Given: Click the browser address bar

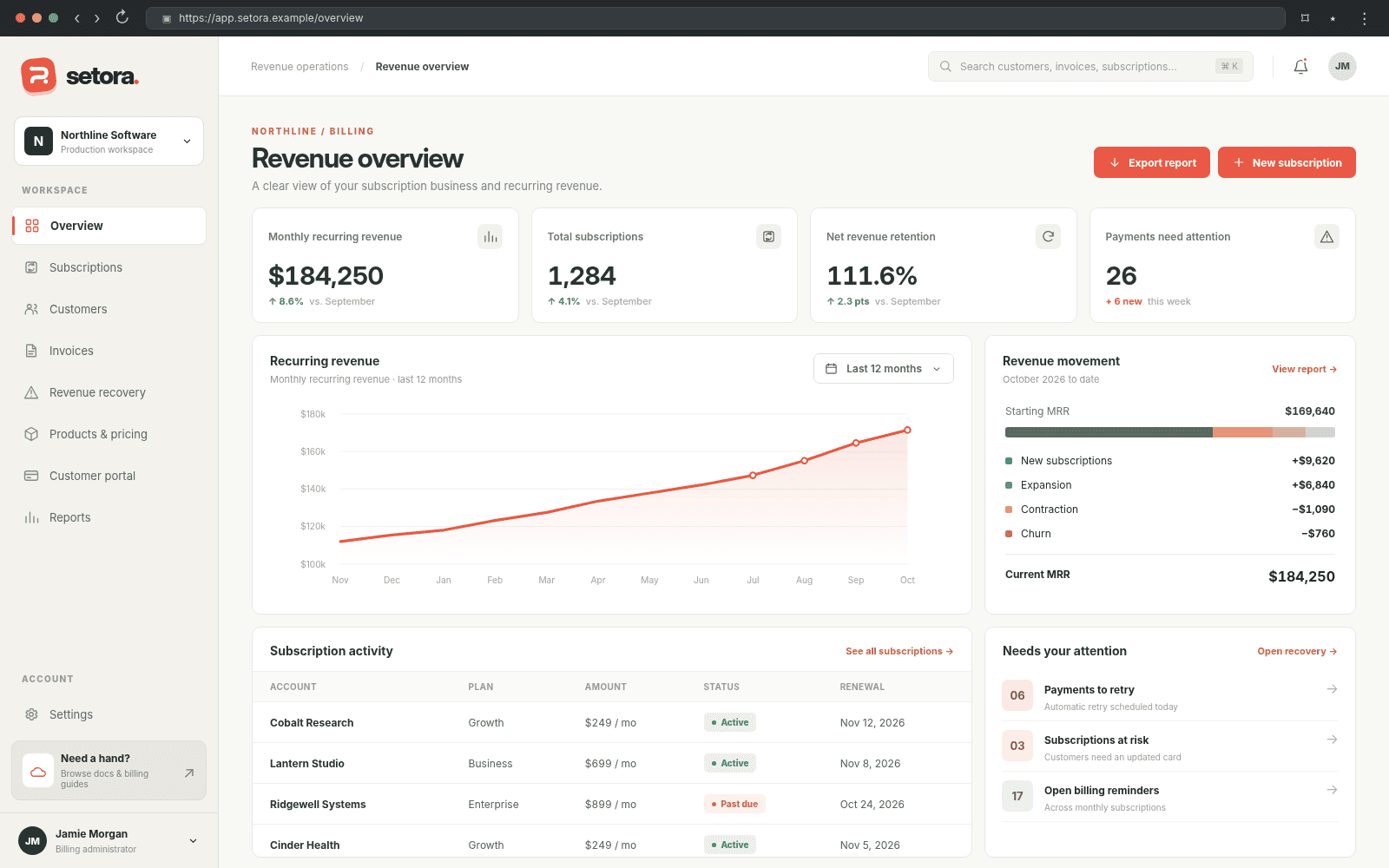Looking at the screenshot, I should point(715,18).
